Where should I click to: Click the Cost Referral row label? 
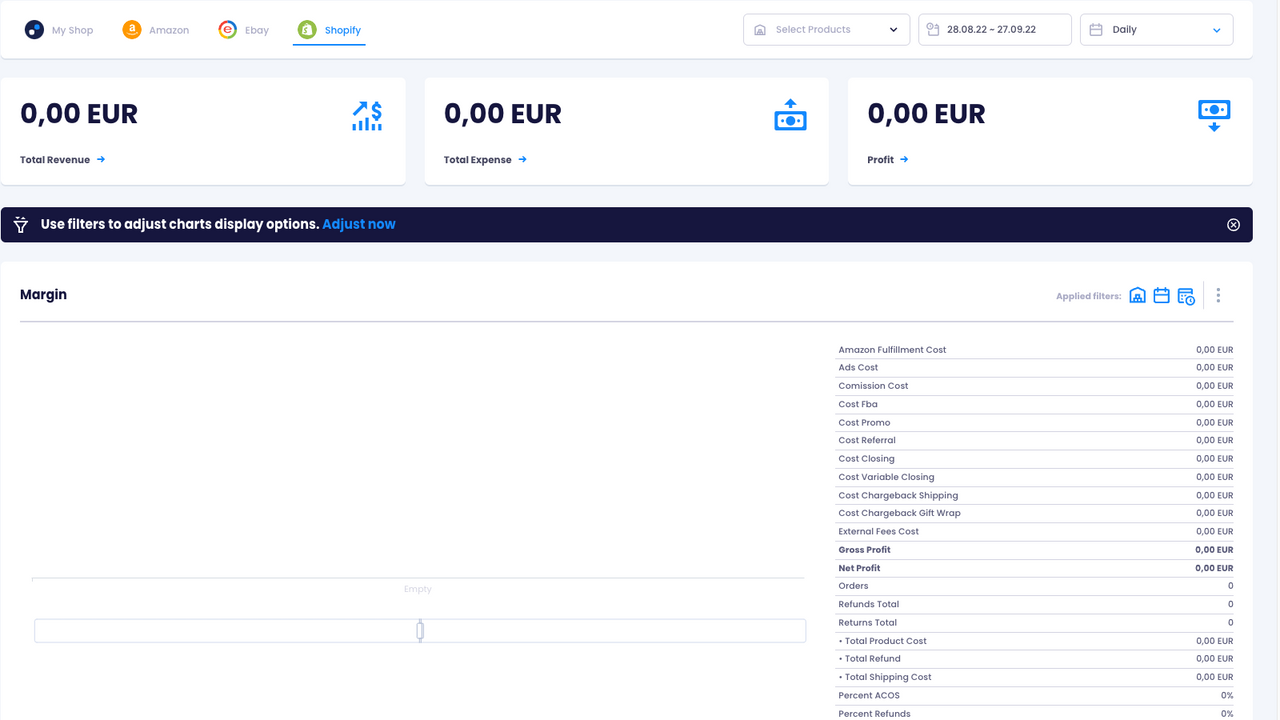click(867, 441)
